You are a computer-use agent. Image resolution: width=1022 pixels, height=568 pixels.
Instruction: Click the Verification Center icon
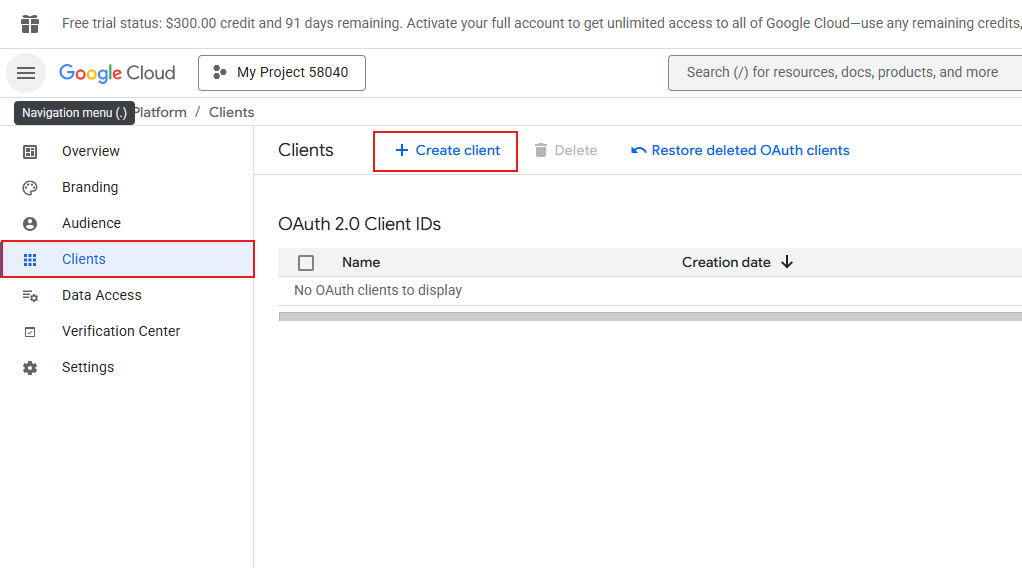[30, 332]
